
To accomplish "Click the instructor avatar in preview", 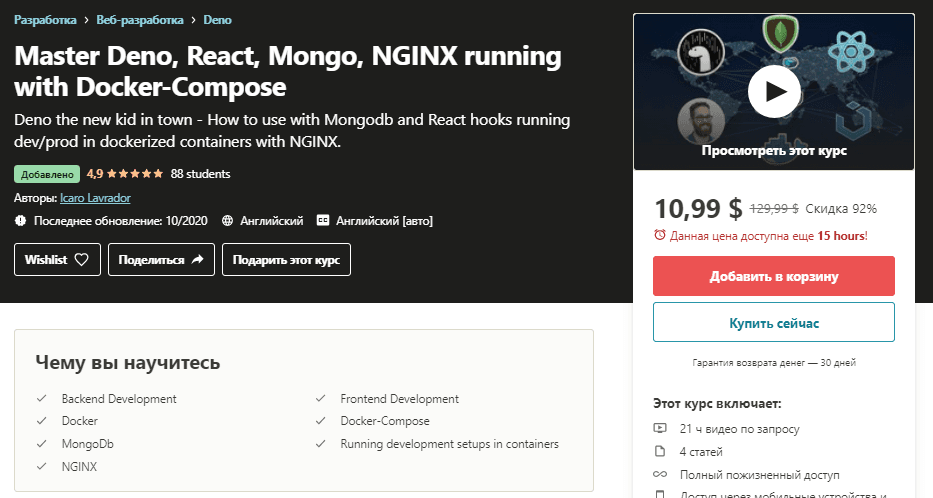I will click(701, 121).
